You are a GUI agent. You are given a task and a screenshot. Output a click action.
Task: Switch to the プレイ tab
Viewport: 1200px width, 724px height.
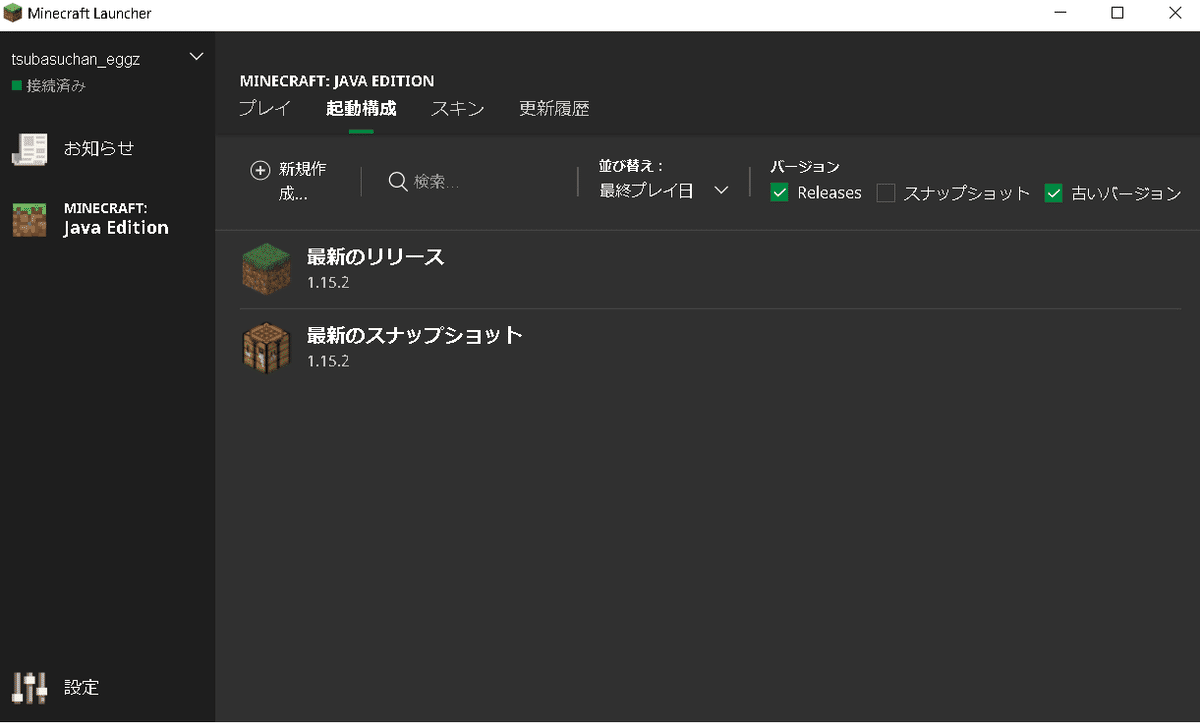tap(264, 109)
